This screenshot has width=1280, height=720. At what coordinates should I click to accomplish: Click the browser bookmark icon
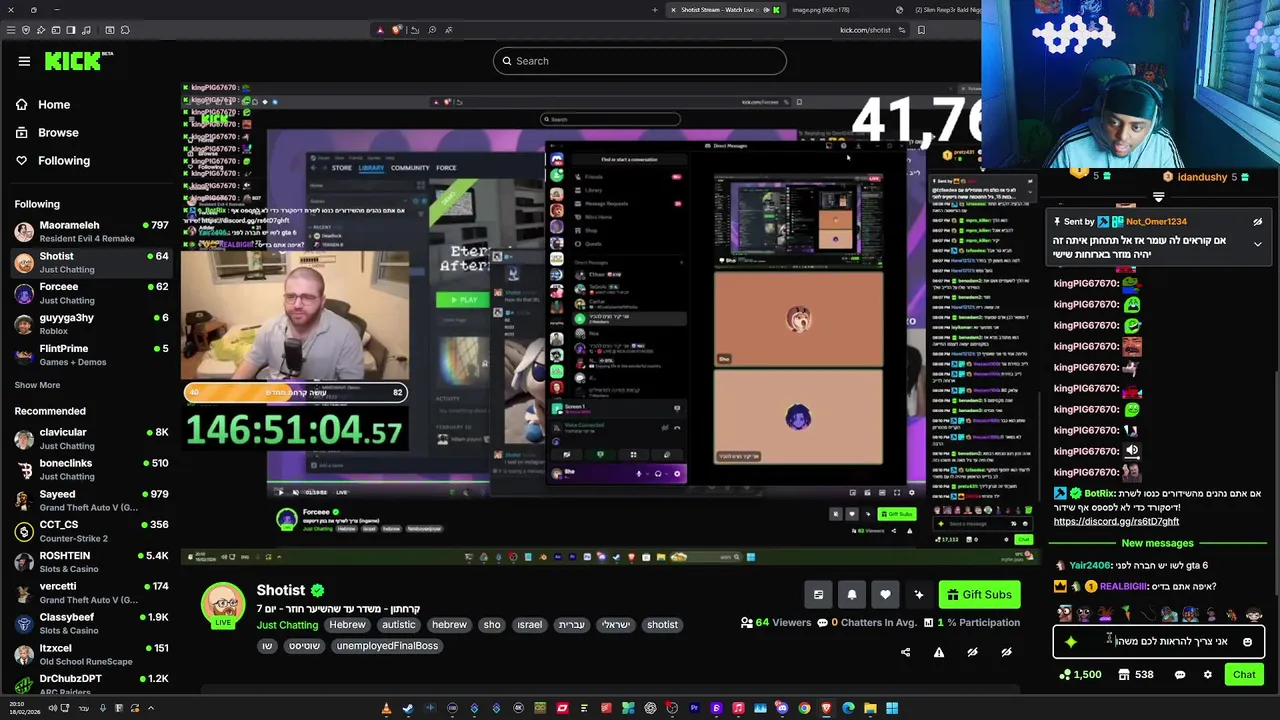coord(921,30)
